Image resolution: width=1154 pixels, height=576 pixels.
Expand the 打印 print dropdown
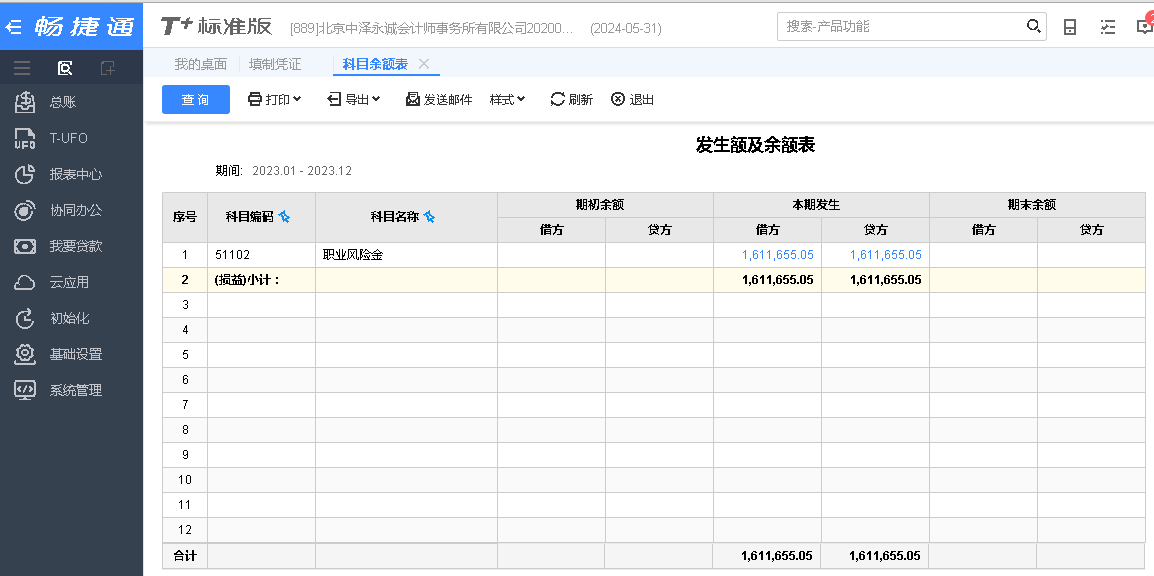pyautogui.click(x=275, y=99)
